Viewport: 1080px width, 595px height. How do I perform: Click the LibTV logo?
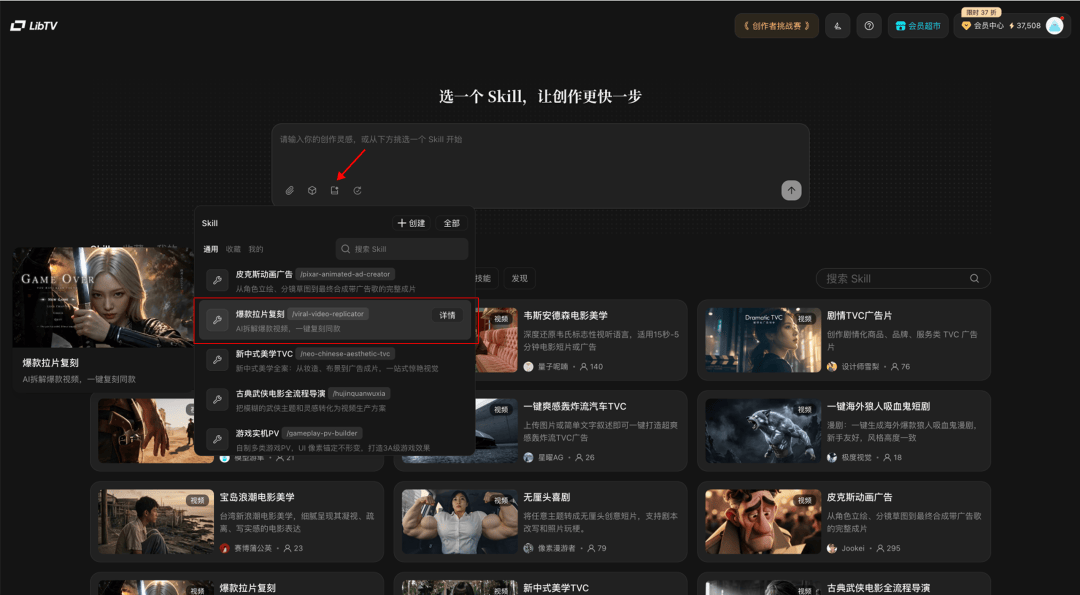point(34,25)
